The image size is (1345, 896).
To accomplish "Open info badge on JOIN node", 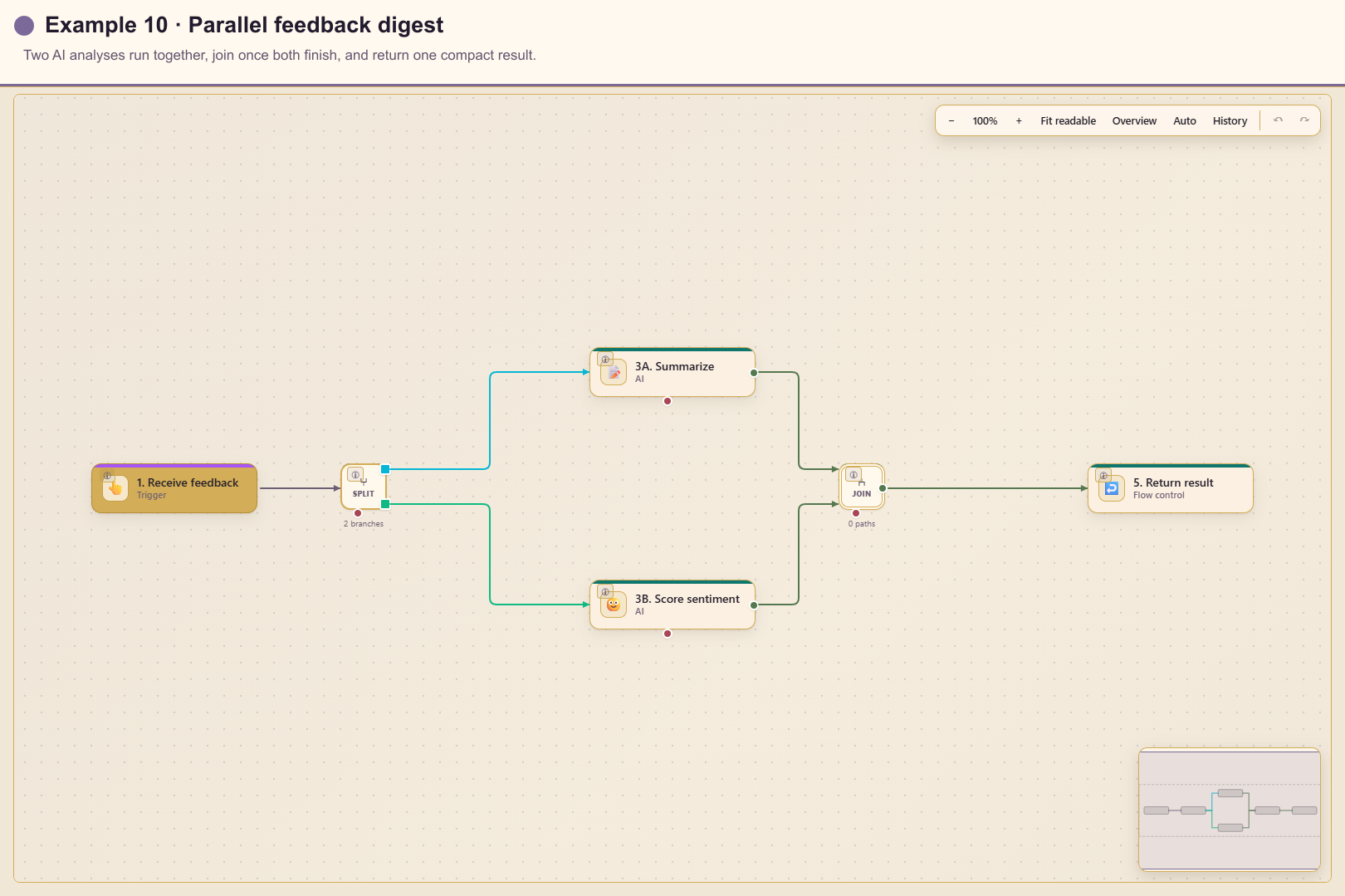I will (853, 475).
